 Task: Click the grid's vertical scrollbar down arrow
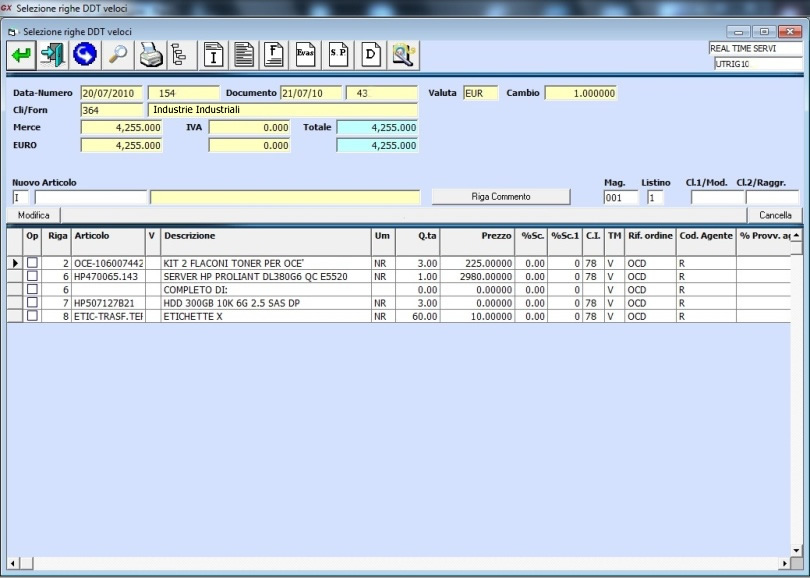coord(796,550)
